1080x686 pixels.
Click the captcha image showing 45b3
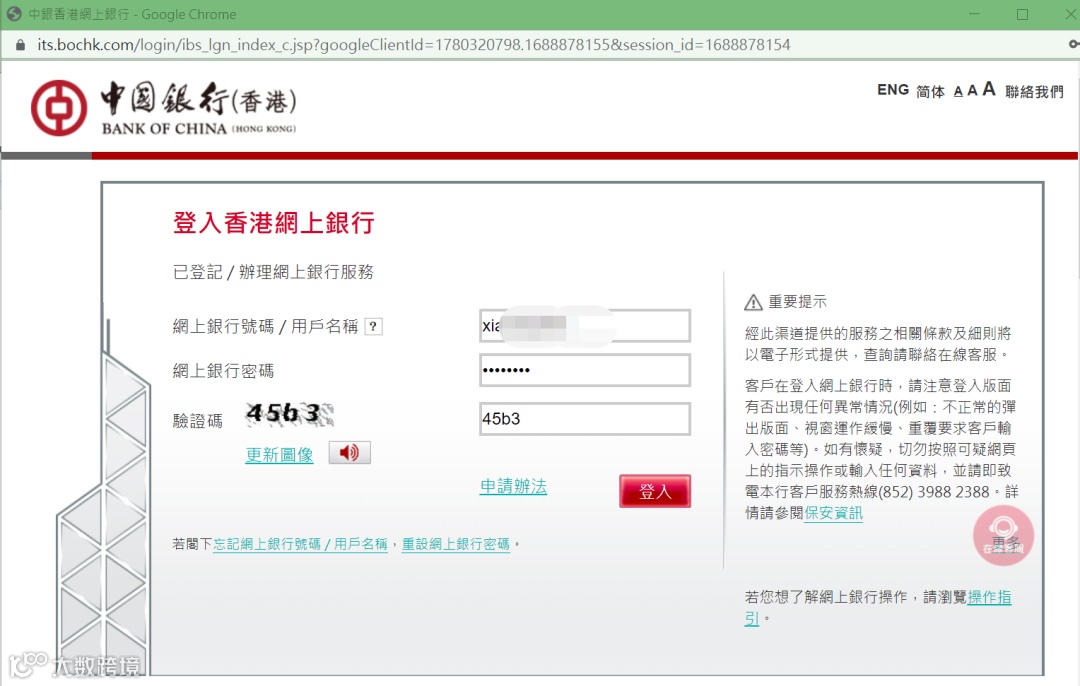(x=289, y=413)
